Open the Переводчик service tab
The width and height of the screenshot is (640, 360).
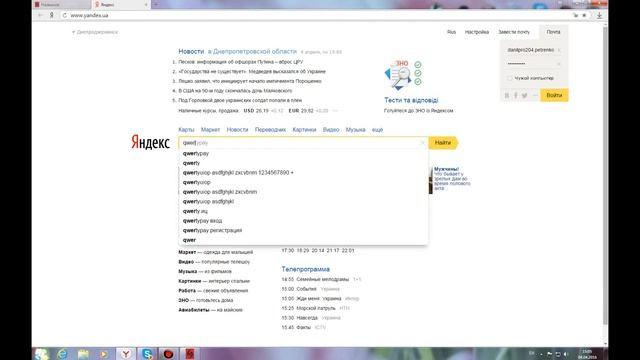coord(270,130)
